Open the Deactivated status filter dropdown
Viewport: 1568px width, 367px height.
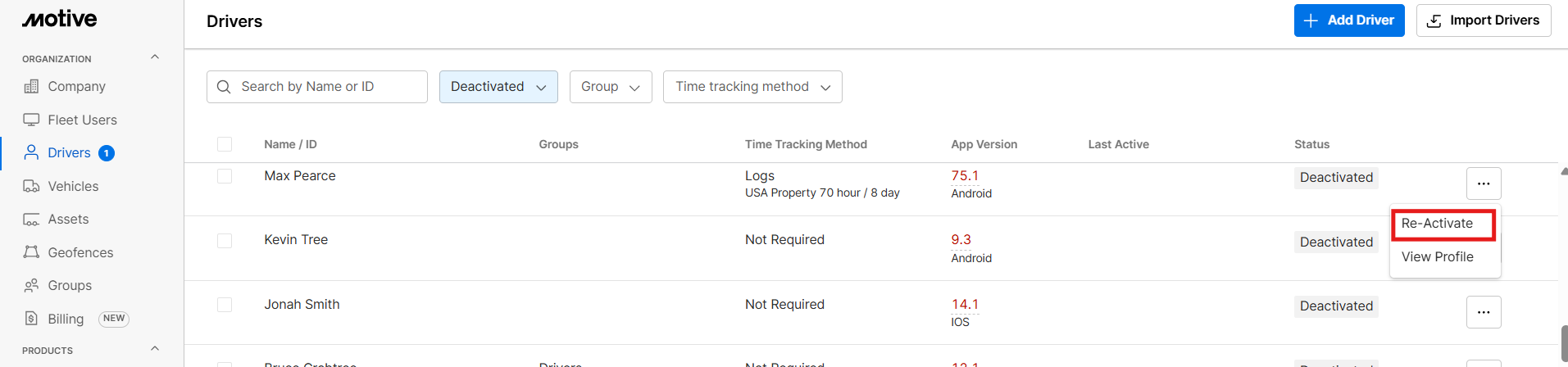click(498, 87)
